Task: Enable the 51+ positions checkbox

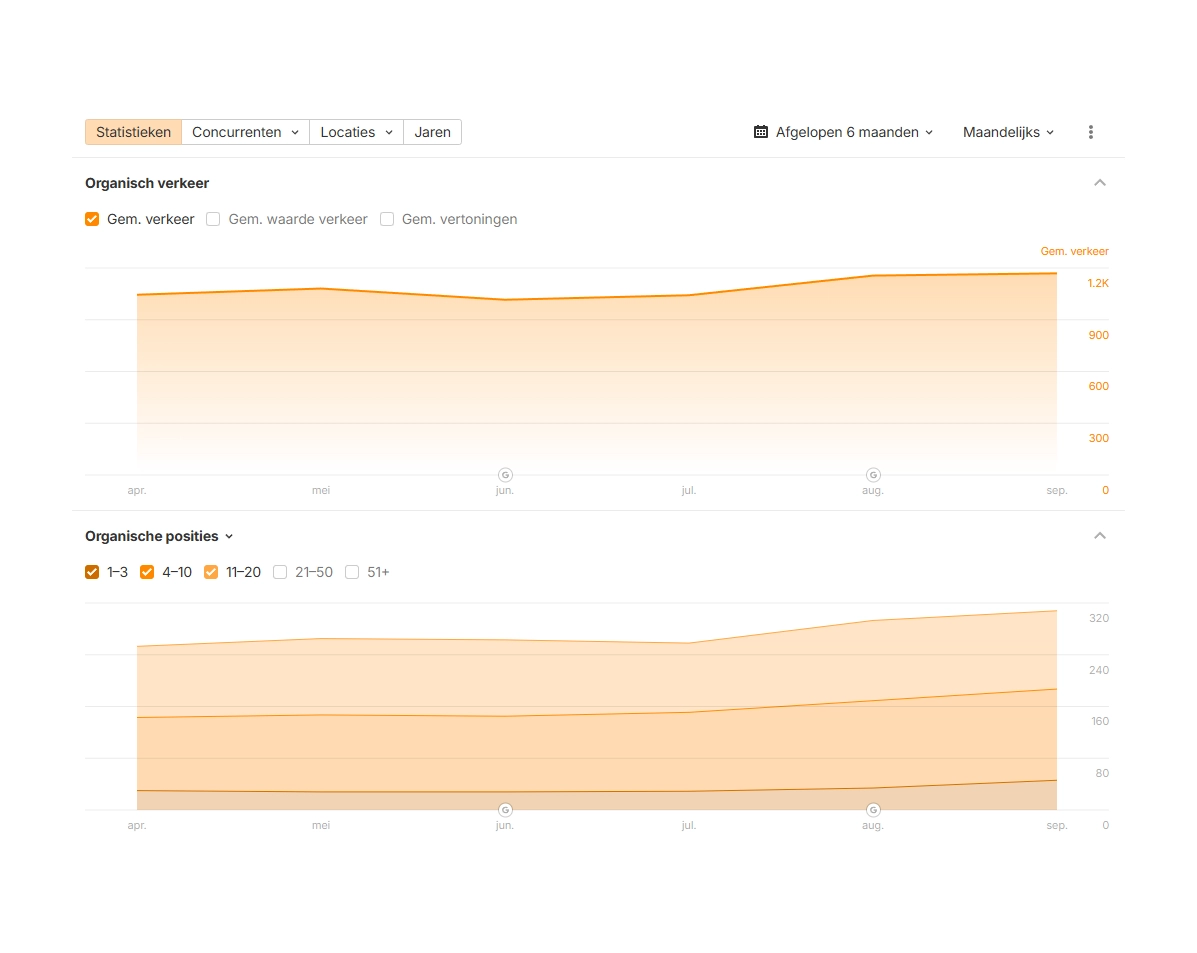Action: 352,572
